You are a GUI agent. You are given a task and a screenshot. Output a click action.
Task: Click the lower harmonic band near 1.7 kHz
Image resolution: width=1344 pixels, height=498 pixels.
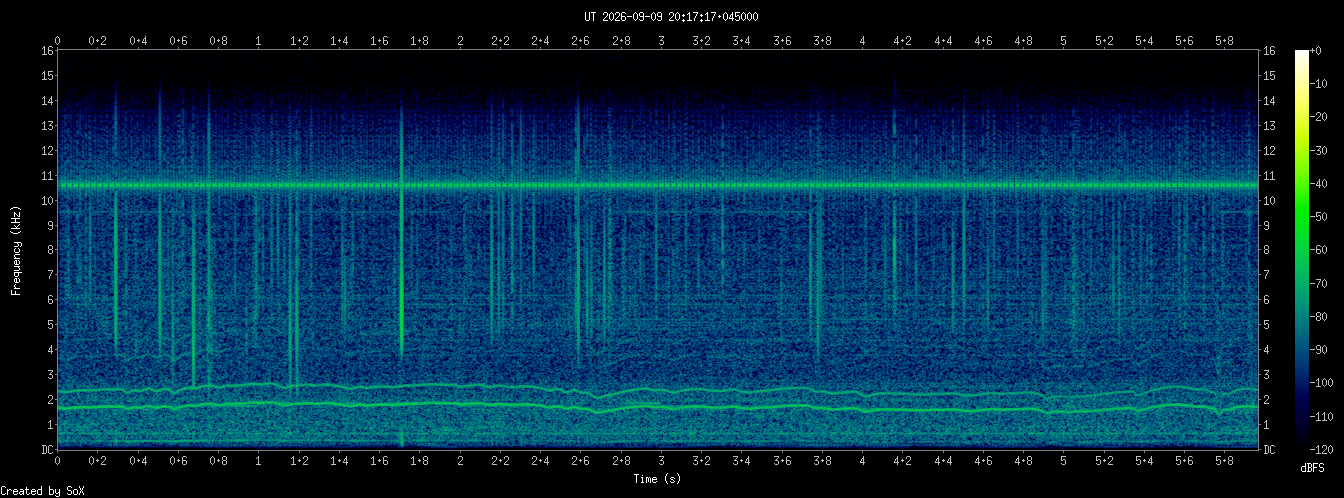657,407
